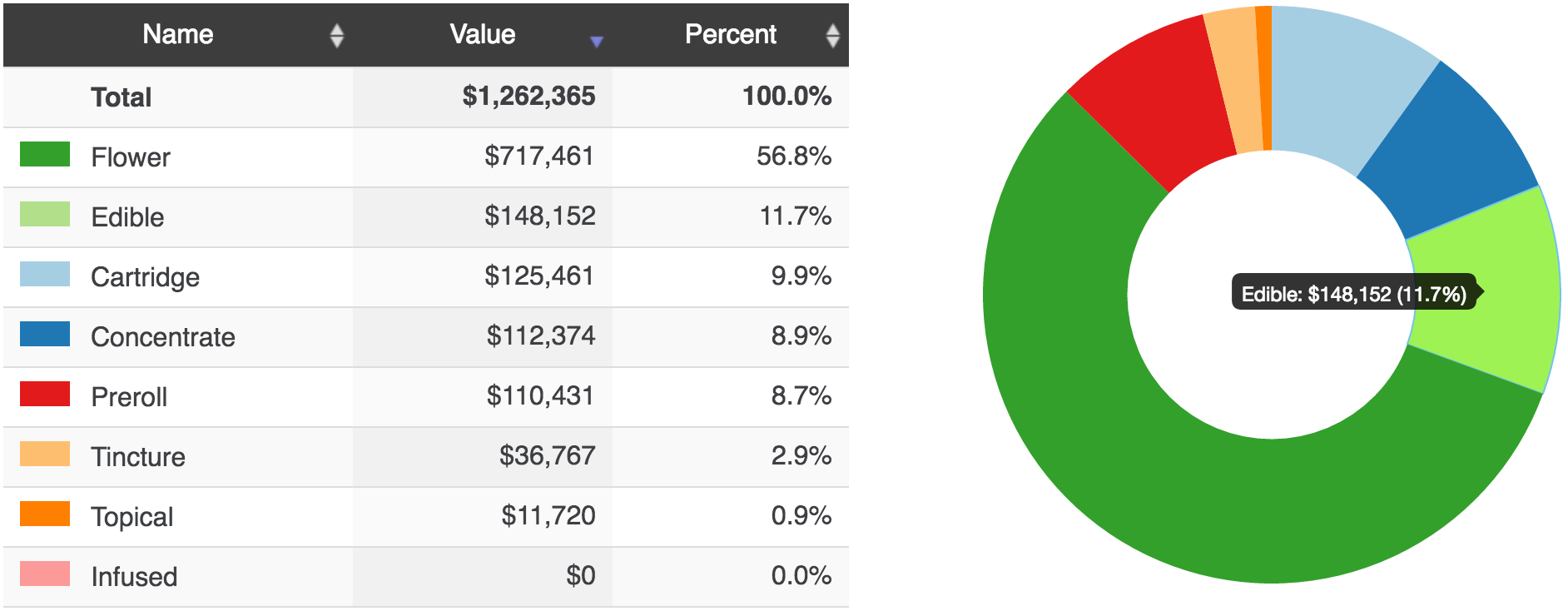Viewport: 1568px width, 616px height.
Task: Click the Concentrate blue legend swatch
Action: click(45, 335)
